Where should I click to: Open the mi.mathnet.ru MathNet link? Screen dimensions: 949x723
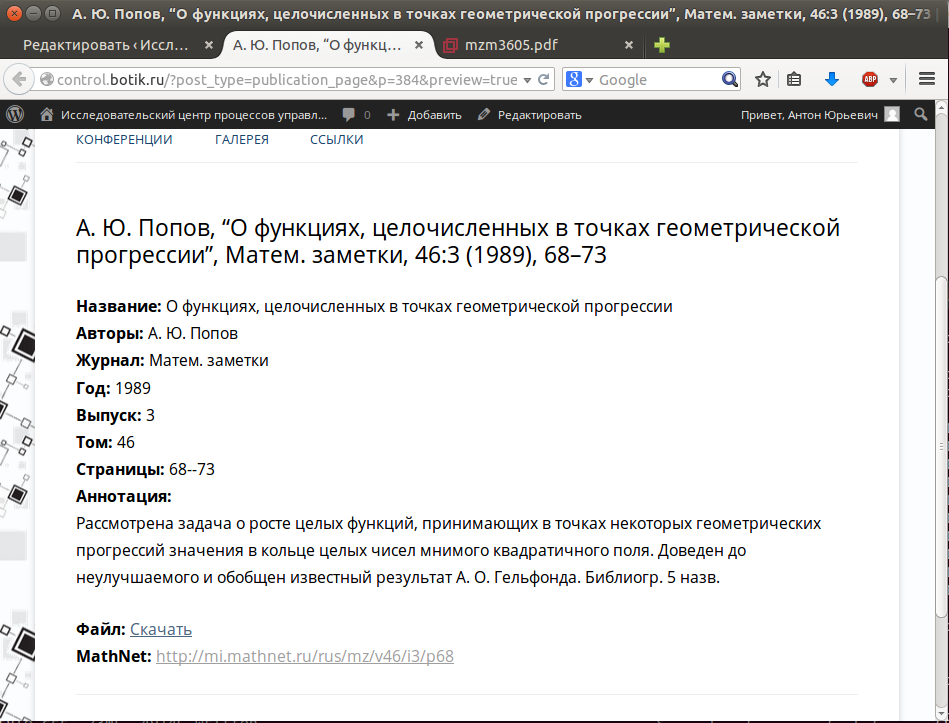pos(305,656)
